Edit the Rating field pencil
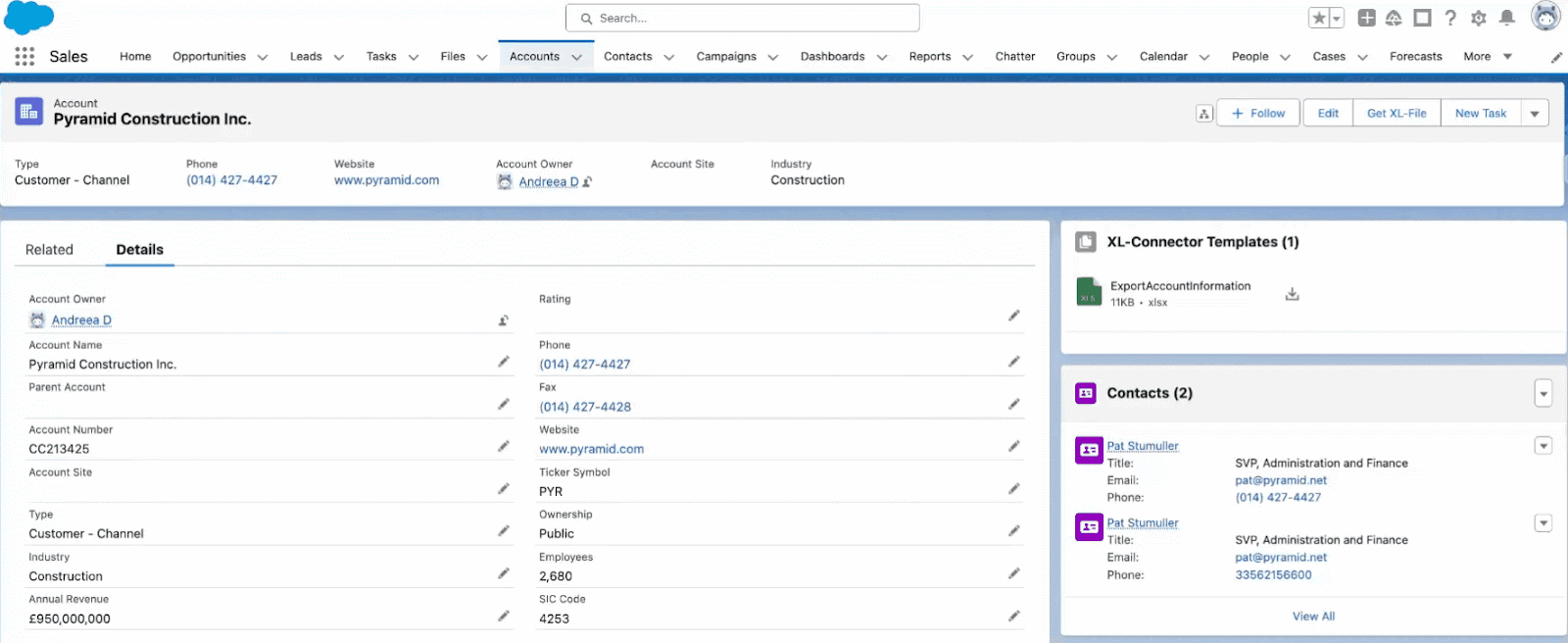1568x643 pixels. tap(1014, 316)
